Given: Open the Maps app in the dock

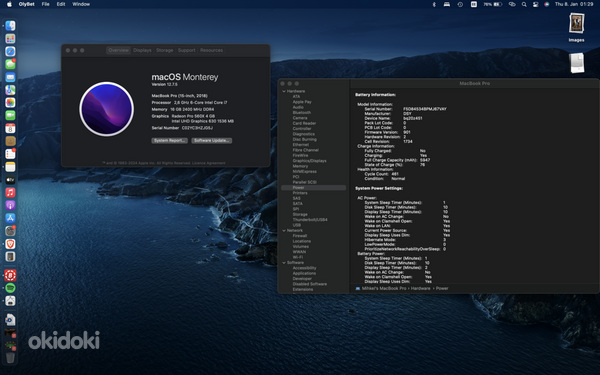Looking at the screenshot, I should (10, 90).
